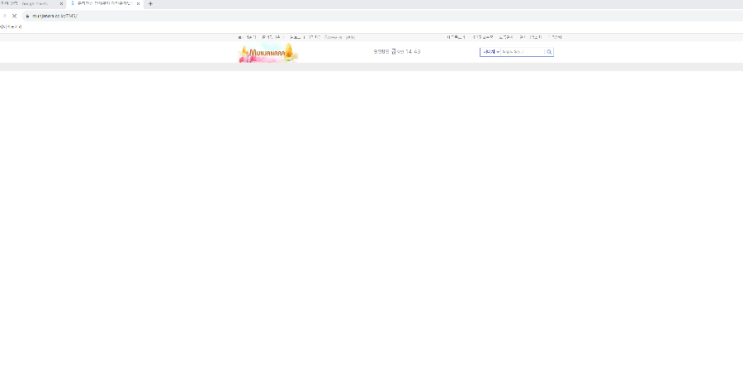Open the bookmark on the bookmarks bar
Viewport: 743px width, 391px height.
pyautogui.click(x=11, y=27)
